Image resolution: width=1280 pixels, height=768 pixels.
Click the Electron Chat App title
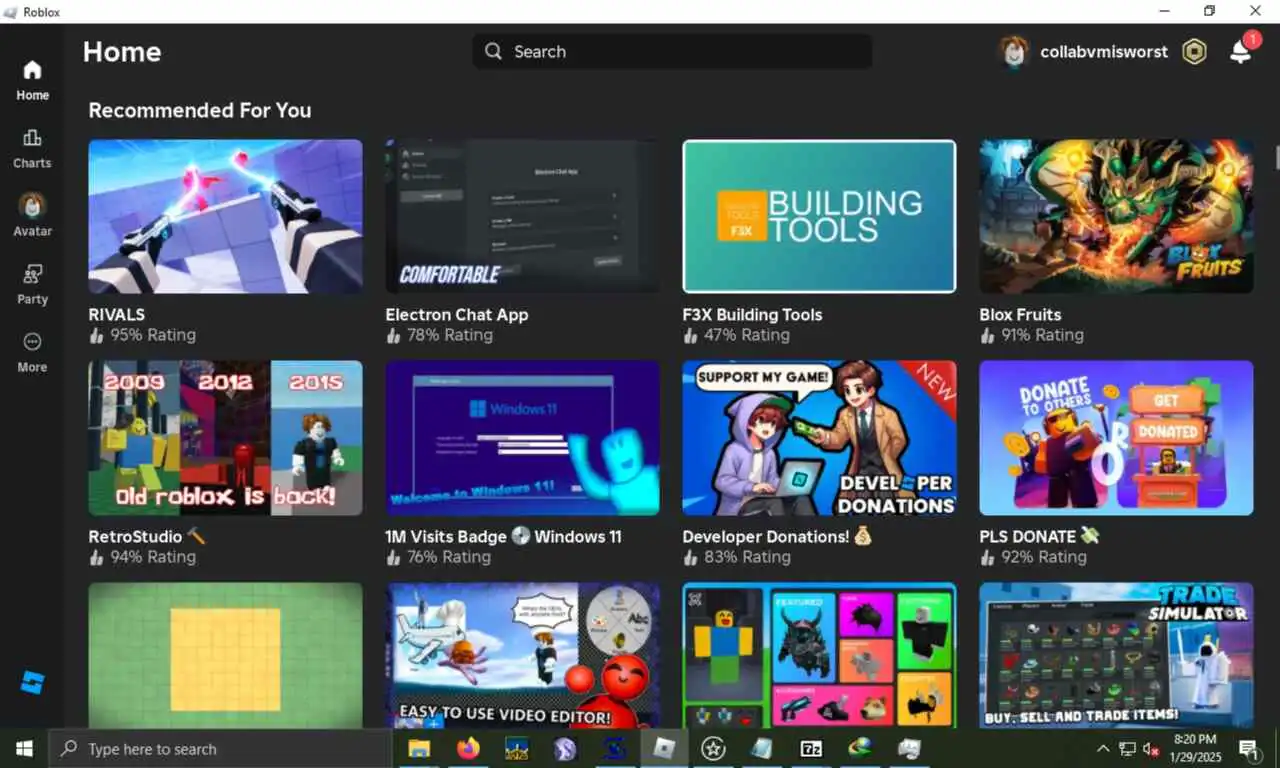click(457, 314)
